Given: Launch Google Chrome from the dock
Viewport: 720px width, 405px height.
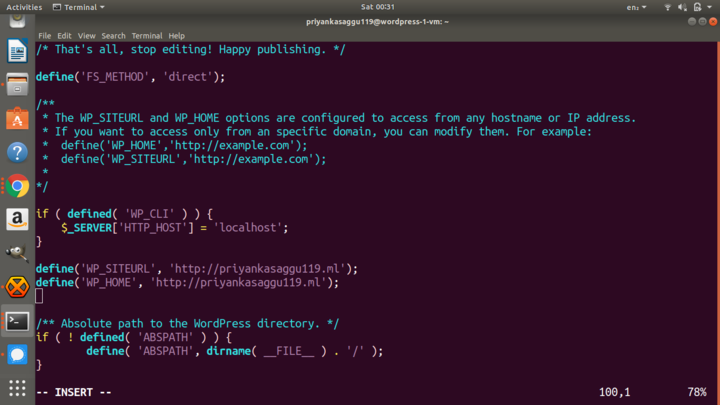Looking at the screenshot, I should click(17, 186).
